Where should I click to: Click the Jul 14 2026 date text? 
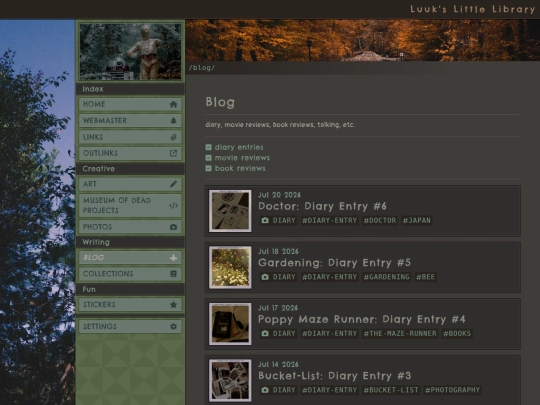[278, 364]
